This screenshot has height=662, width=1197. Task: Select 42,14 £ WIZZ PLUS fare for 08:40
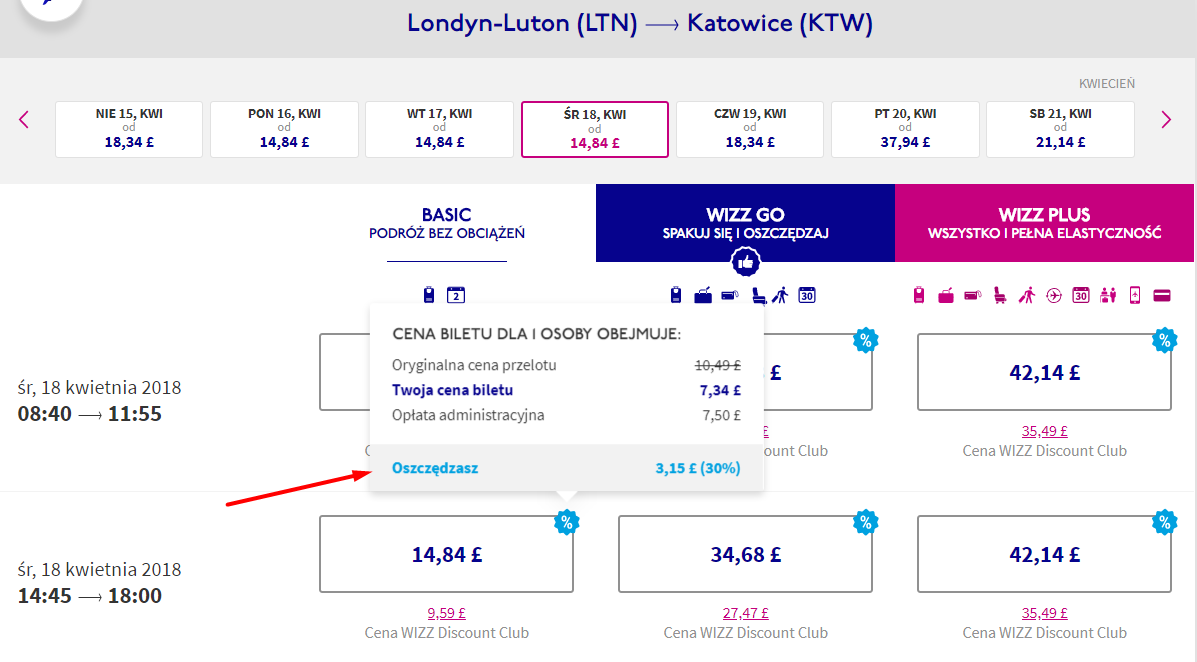(x=1044, y=372)
